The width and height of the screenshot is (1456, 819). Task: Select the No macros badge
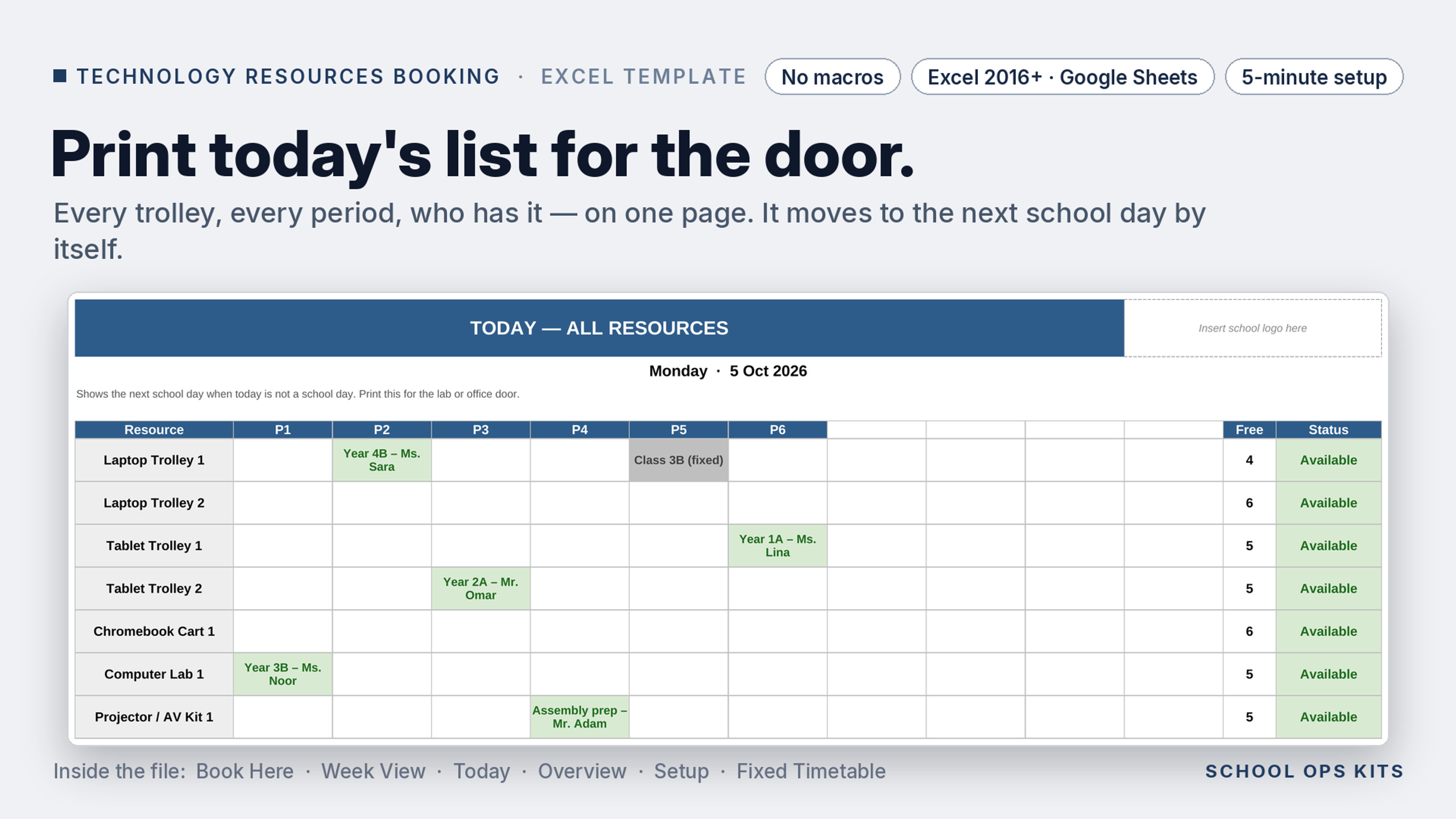pos(832,77)
